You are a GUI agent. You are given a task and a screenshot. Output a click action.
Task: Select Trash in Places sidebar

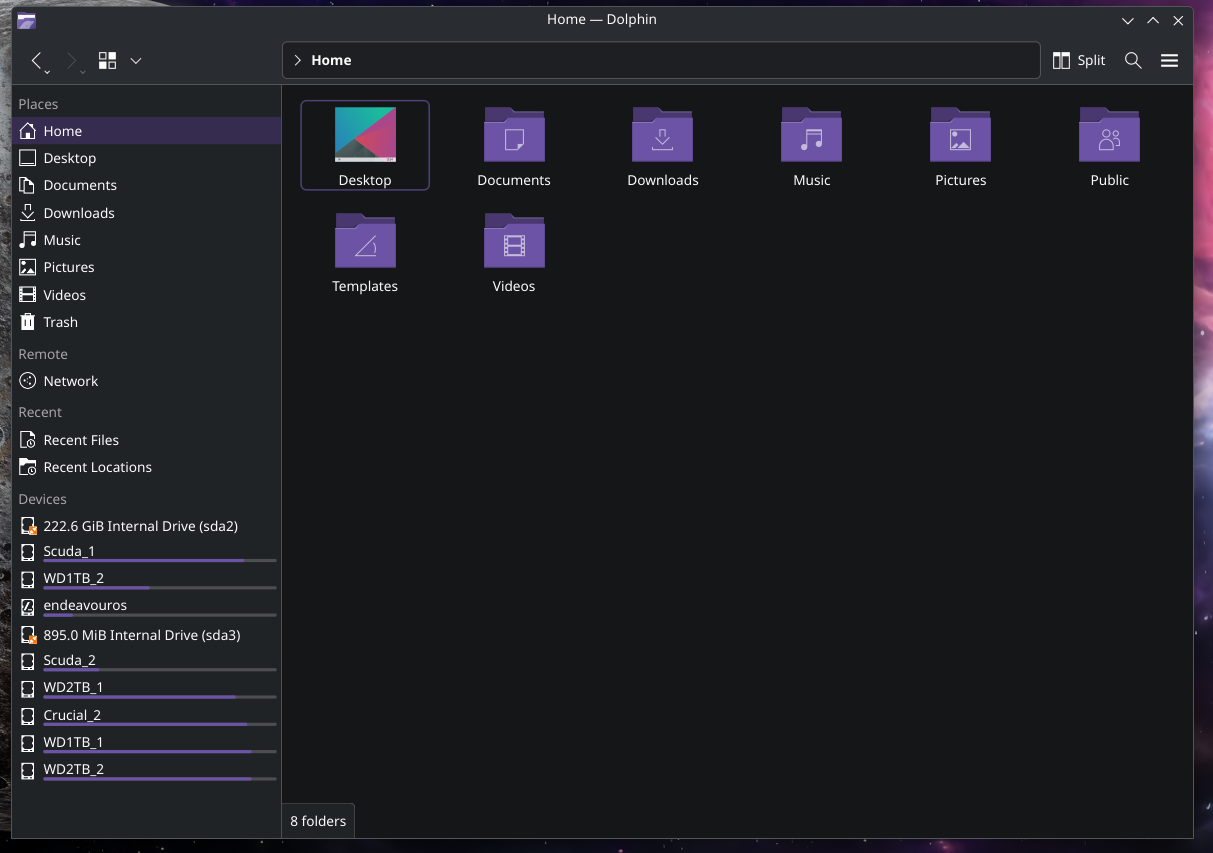coord(60,322)
